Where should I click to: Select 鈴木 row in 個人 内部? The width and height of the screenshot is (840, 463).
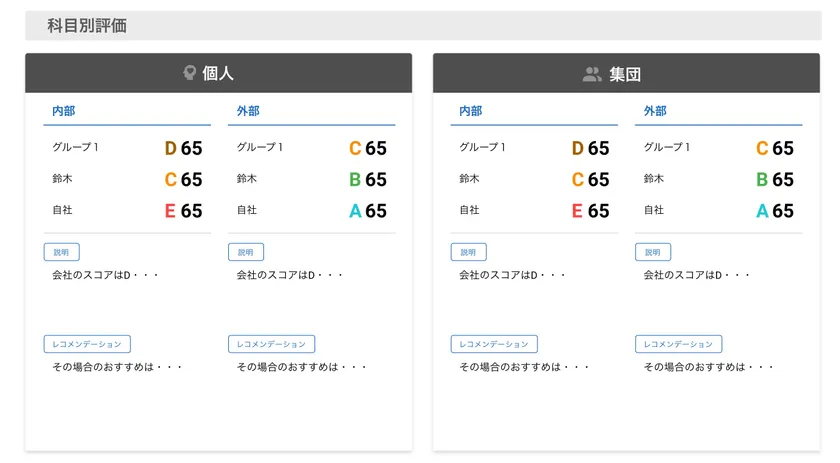click(x=62, y=179)
